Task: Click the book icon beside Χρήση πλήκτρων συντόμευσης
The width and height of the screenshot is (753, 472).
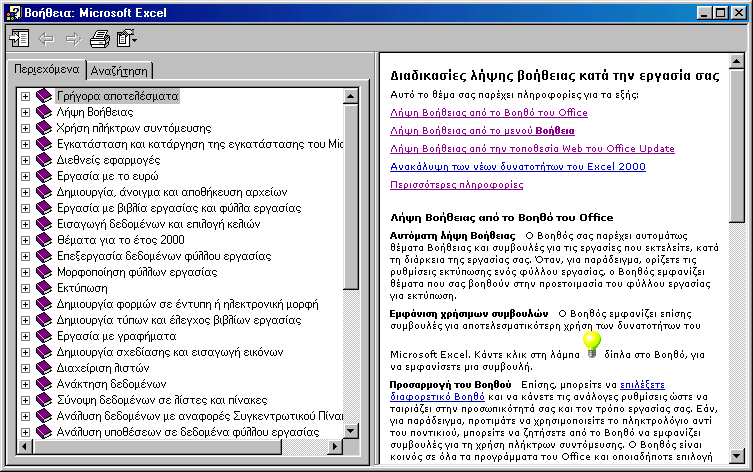Action: [x=44, y=128]
